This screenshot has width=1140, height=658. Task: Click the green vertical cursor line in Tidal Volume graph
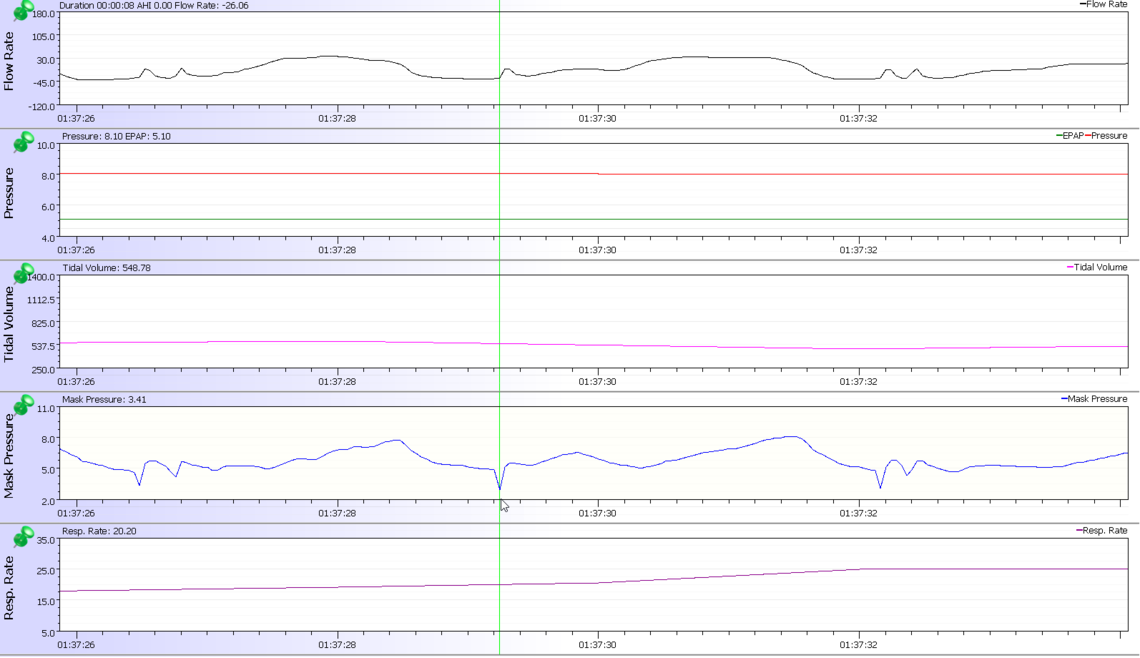499,321
